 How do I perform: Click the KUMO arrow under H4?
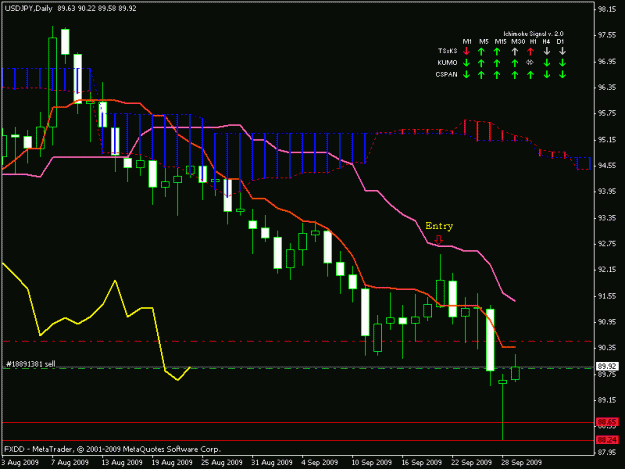[547, 63]
